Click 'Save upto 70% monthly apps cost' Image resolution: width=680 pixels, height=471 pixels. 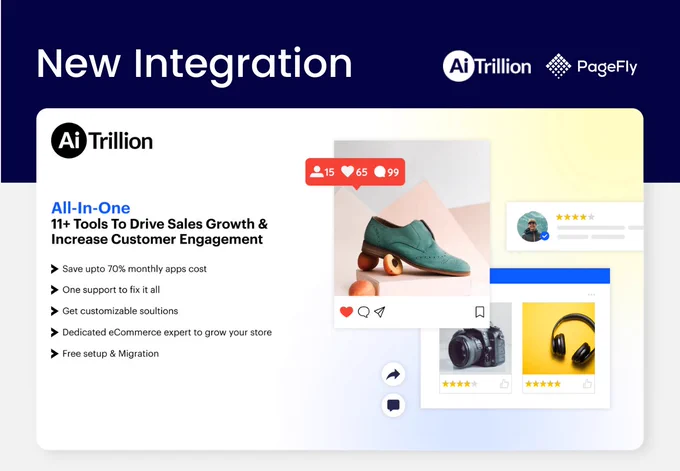[134, 269]
